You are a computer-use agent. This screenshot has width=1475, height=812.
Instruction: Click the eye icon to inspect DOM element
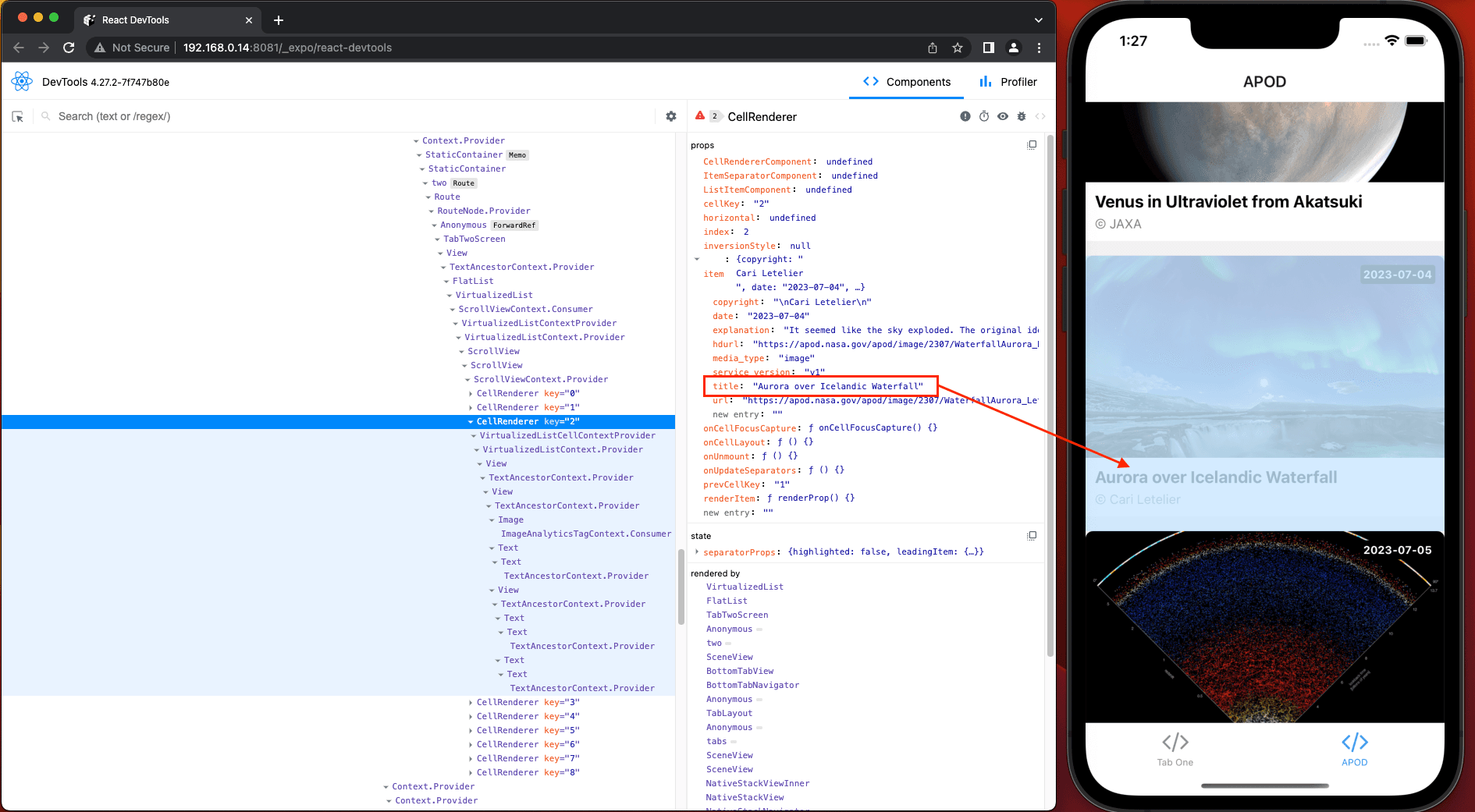1003,116
